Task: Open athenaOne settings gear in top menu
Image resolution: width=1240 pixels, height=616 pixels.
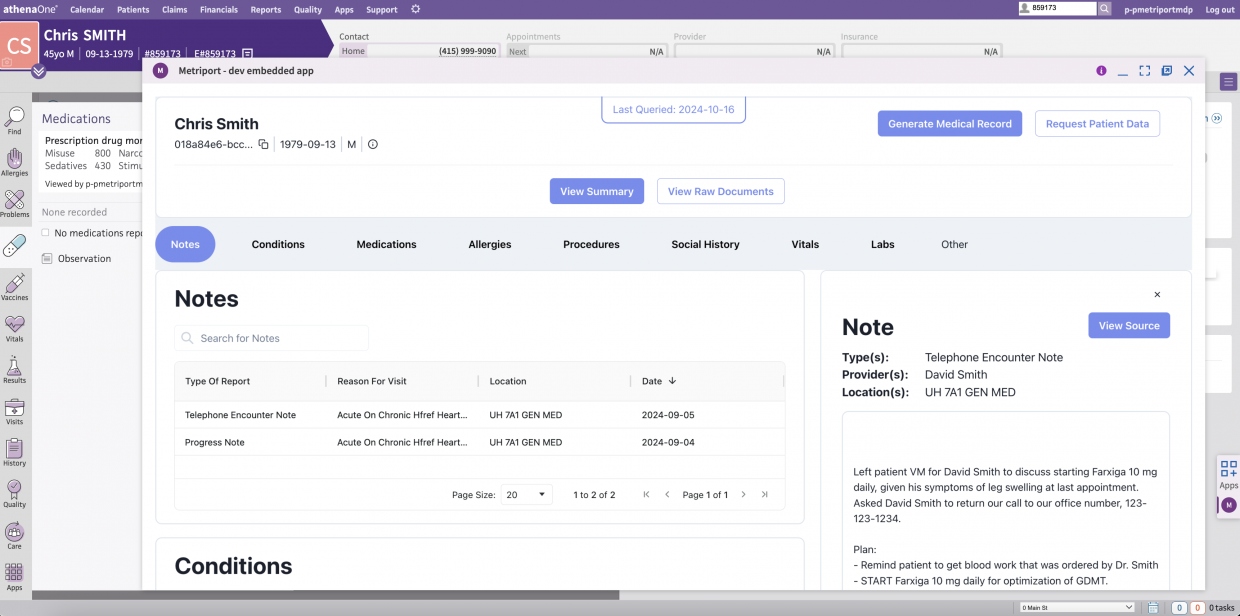Action: (x=416, y=9)
